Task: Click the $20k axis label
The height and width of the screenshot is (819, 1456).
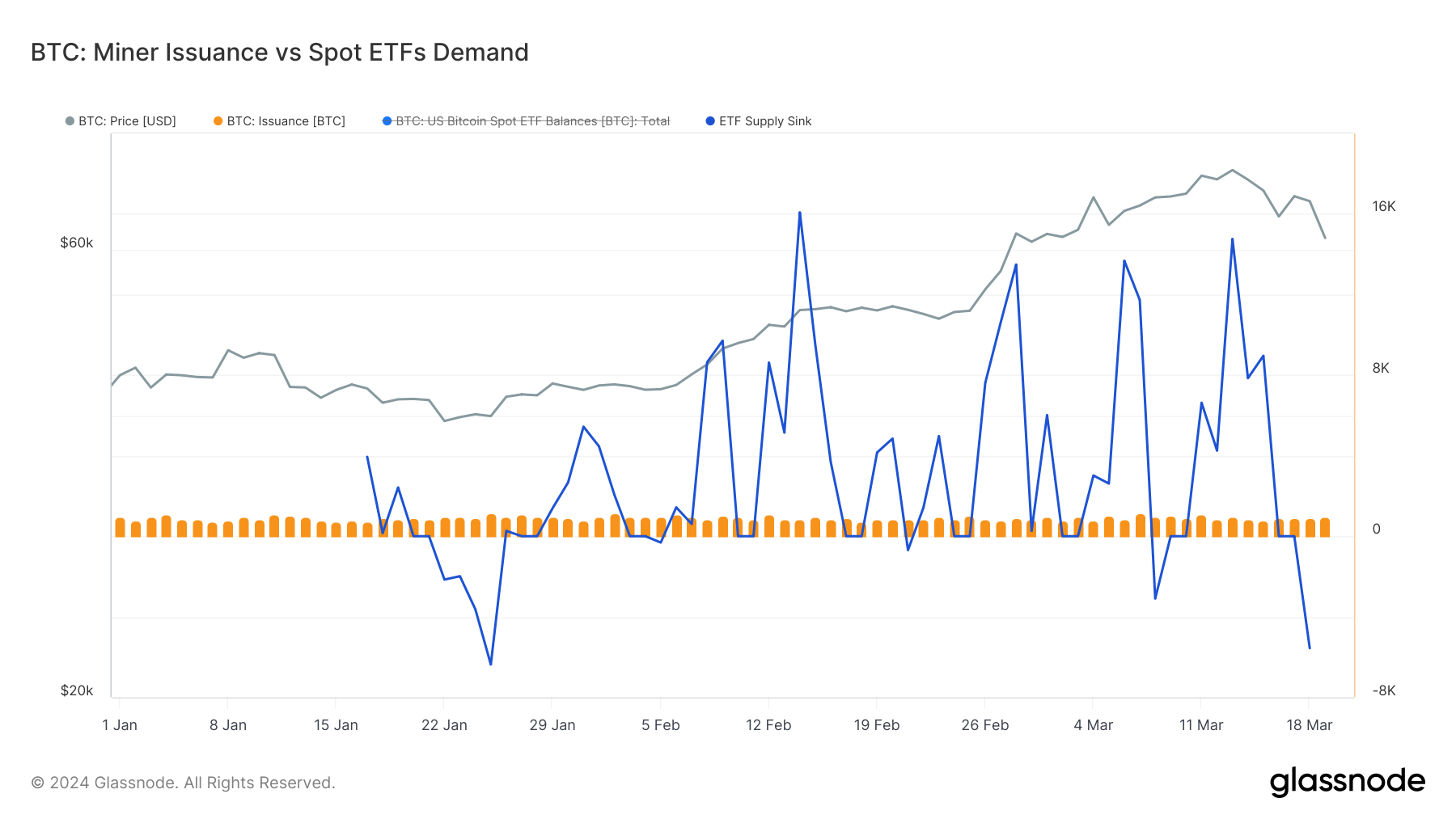Action: pos(77,690)
